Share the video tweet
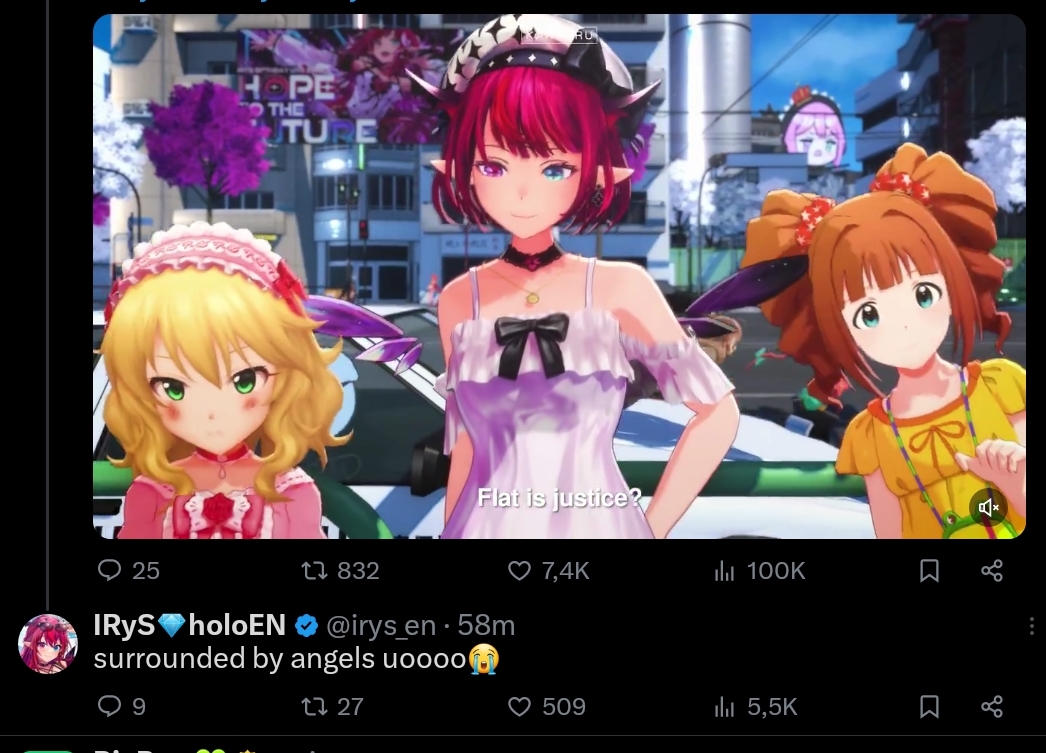 click(x=992, y=571)
